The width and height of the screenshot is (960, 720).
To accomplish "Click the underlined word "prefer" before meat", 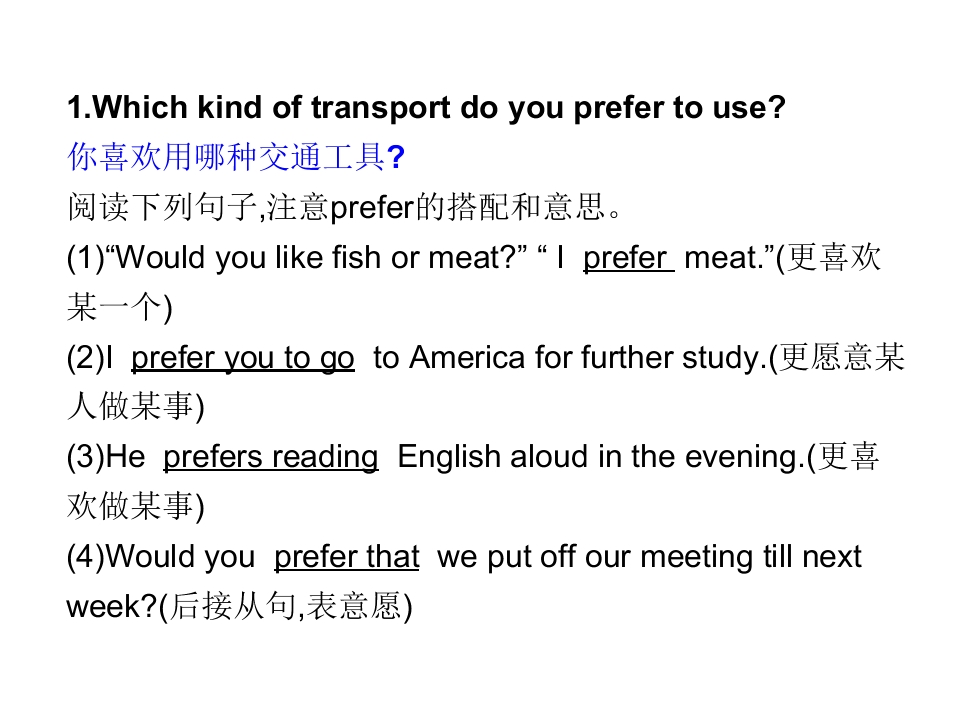I will click(628, 258).
